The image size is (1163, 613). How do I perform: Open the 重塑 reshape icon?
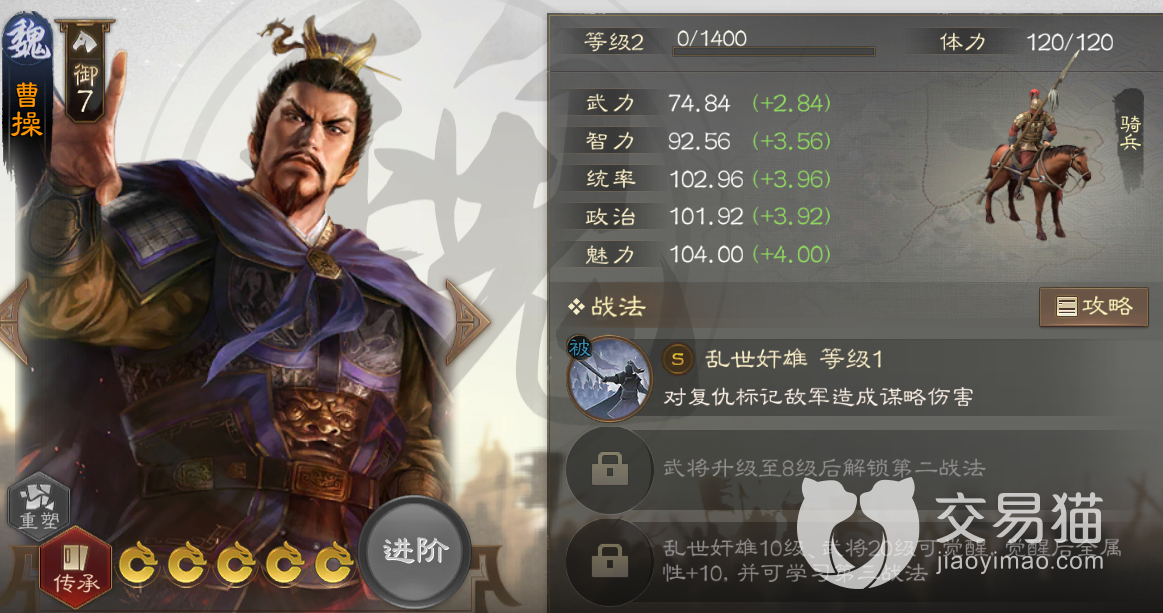pyautogui.click(x=39, y=507)
